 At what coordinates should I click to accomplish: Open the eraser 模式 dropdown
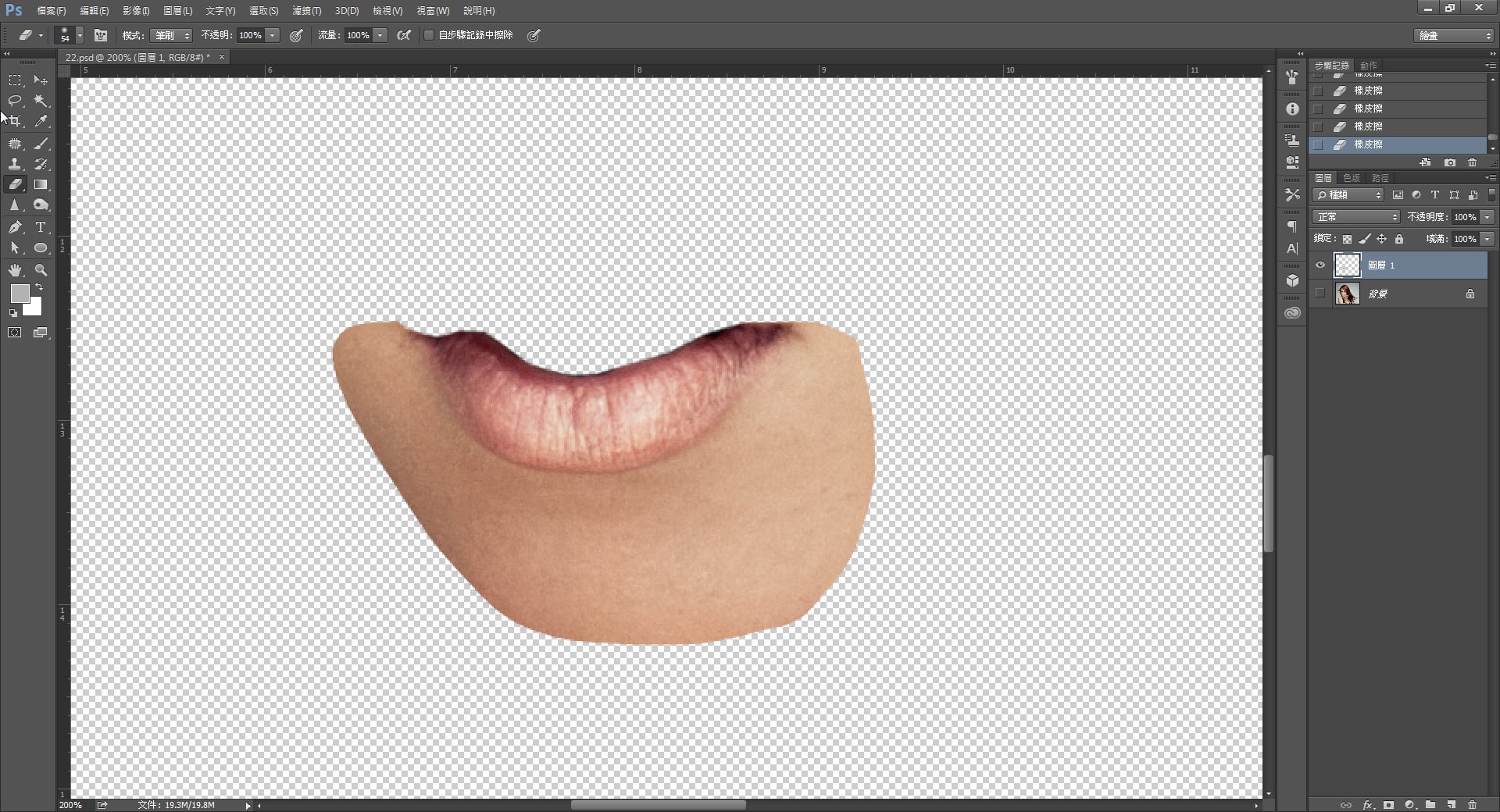click(172, 35)
